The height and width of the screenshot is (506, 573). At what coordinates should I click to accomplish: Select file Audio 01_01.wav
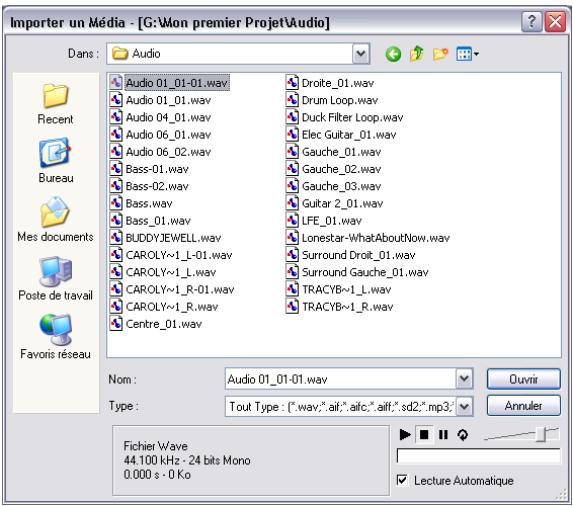pyautogui.click(x=160, y=100)
